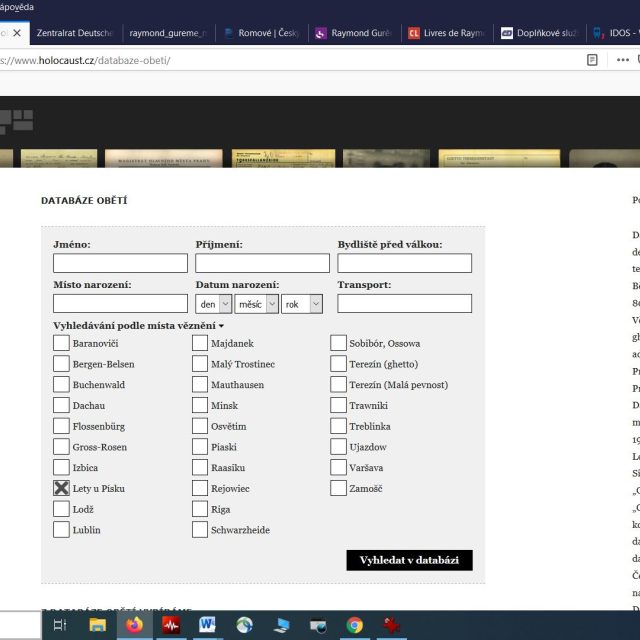Enable the Osvětim checkbox

200,426
